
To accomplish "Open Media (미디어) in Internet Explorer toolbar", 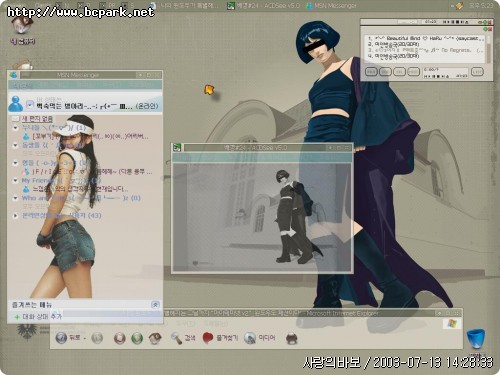I will tap(260, 338).
